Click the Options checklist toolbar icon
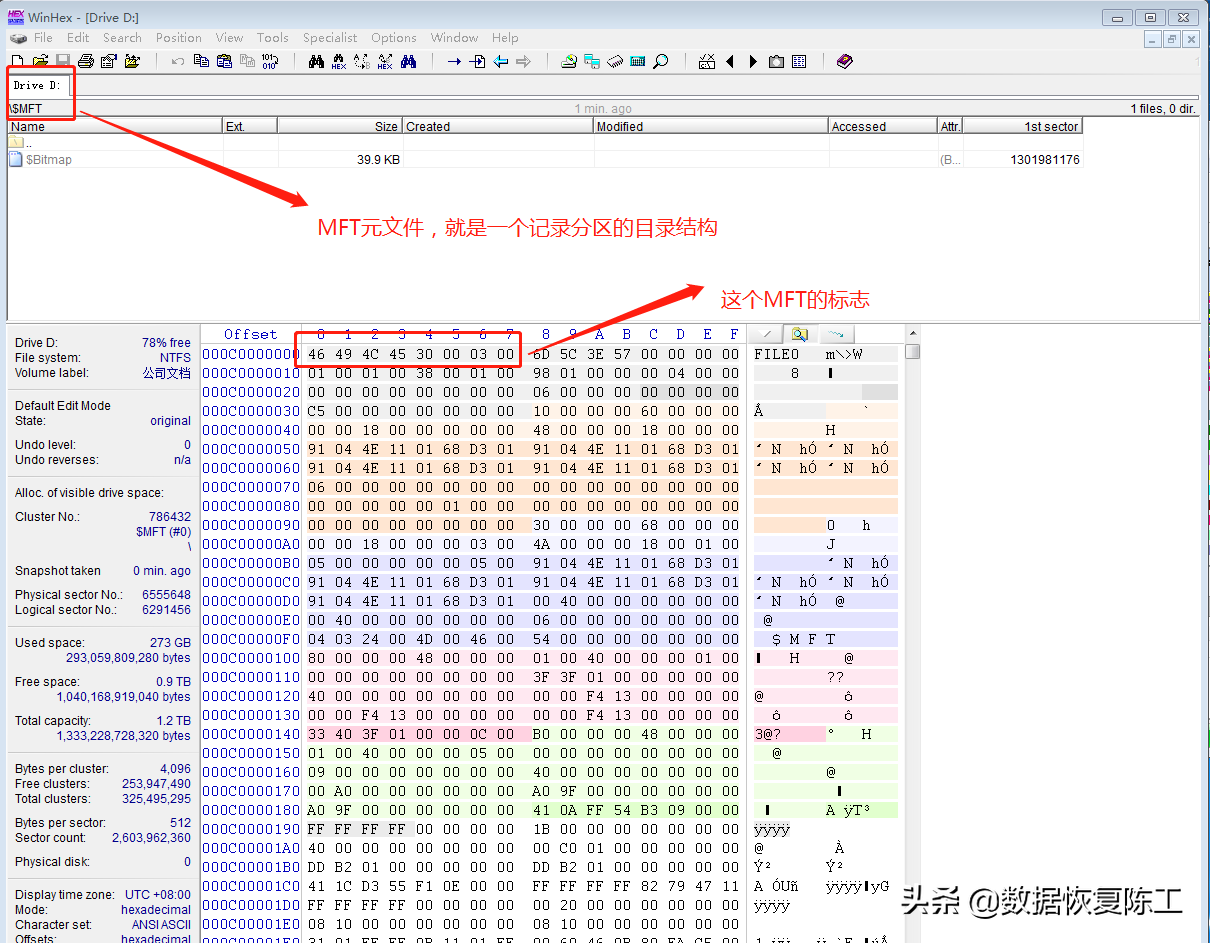The width and height of the screenshot is (1210, 943). (x=707, y=62)
